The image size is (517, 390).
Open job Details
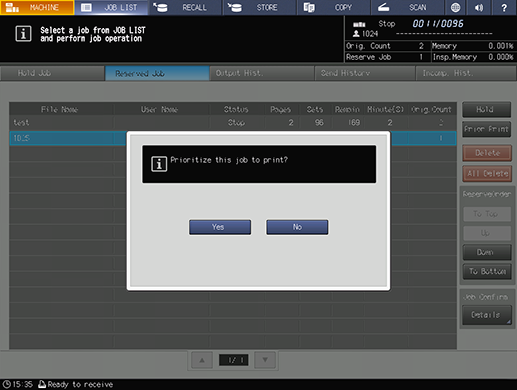pyautogui.click(x=487, y=315)
